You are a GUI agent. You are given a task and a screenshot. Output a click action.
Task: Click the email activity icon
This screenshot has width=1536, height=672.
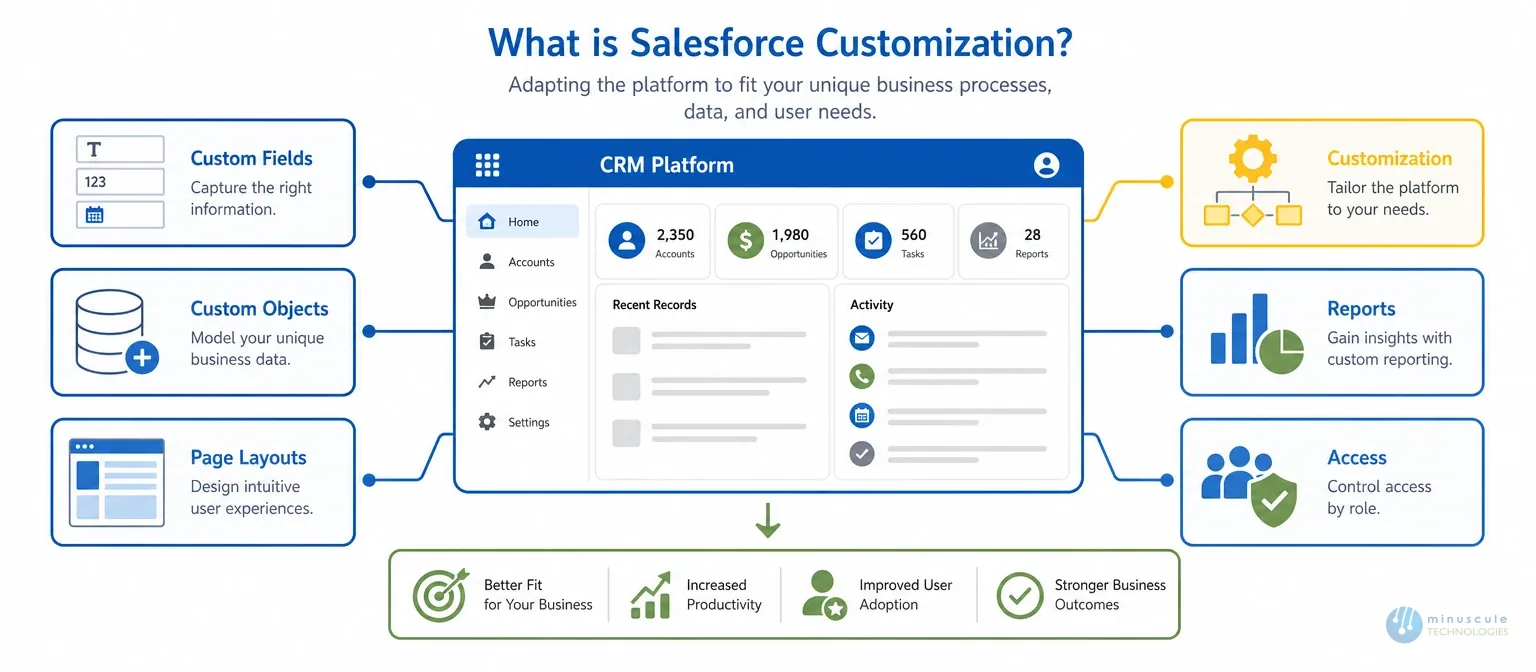point(862,338)
